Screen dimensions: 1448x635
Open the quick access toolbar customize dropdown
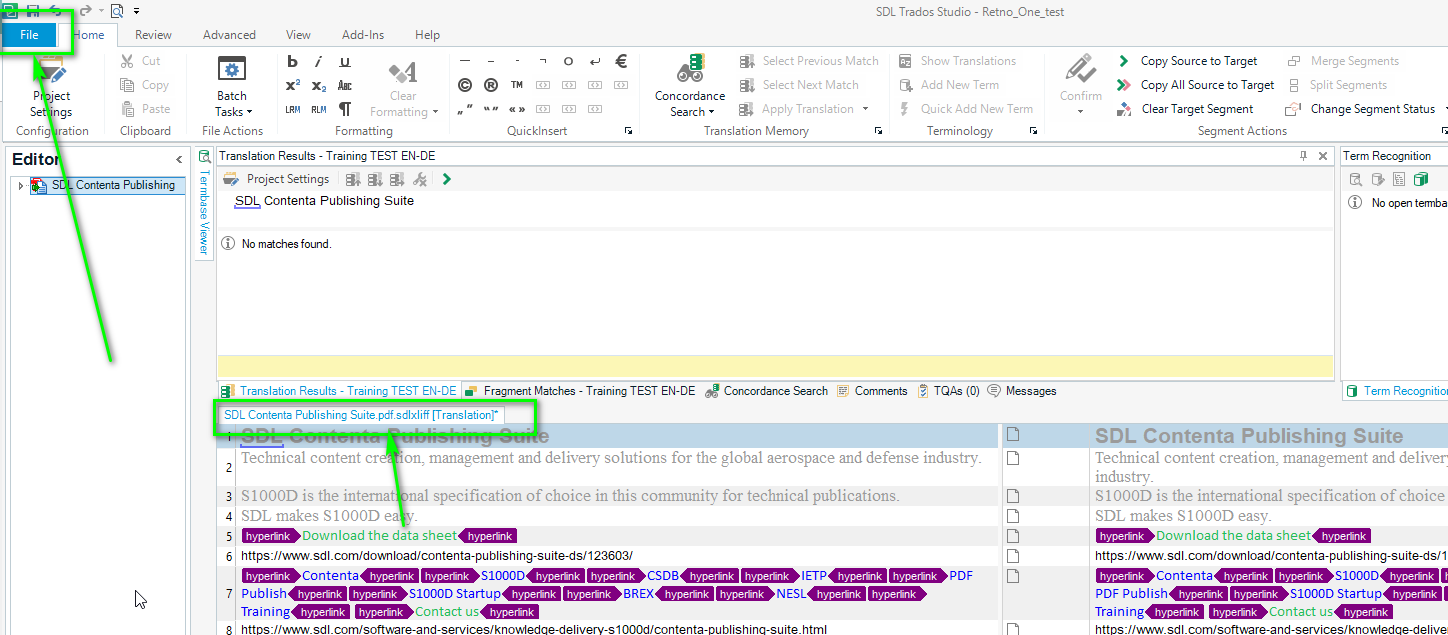(136, 11)
